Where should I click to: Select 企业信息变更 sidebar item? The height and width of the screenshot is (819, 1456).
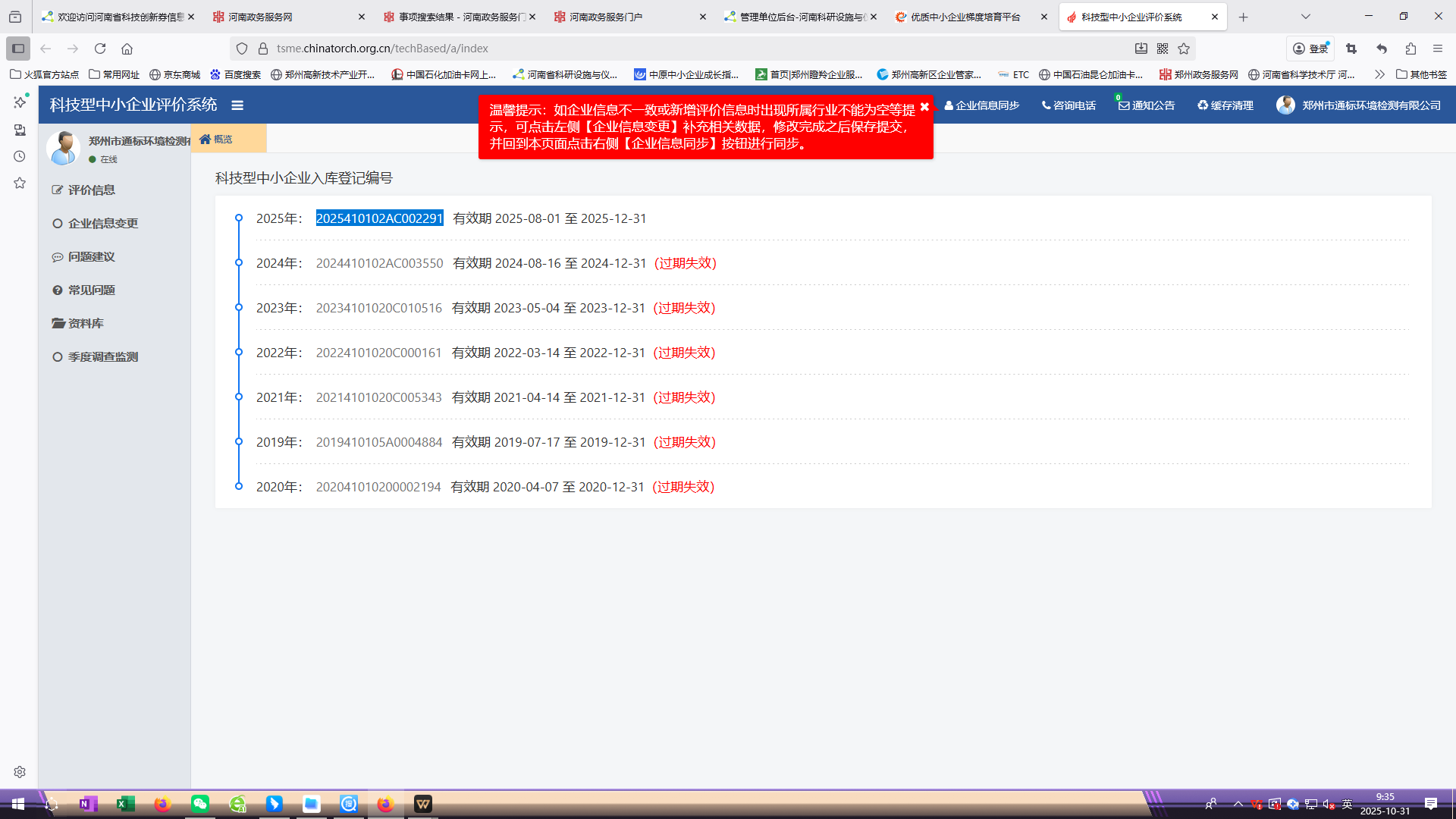click(x=102, y=224)
